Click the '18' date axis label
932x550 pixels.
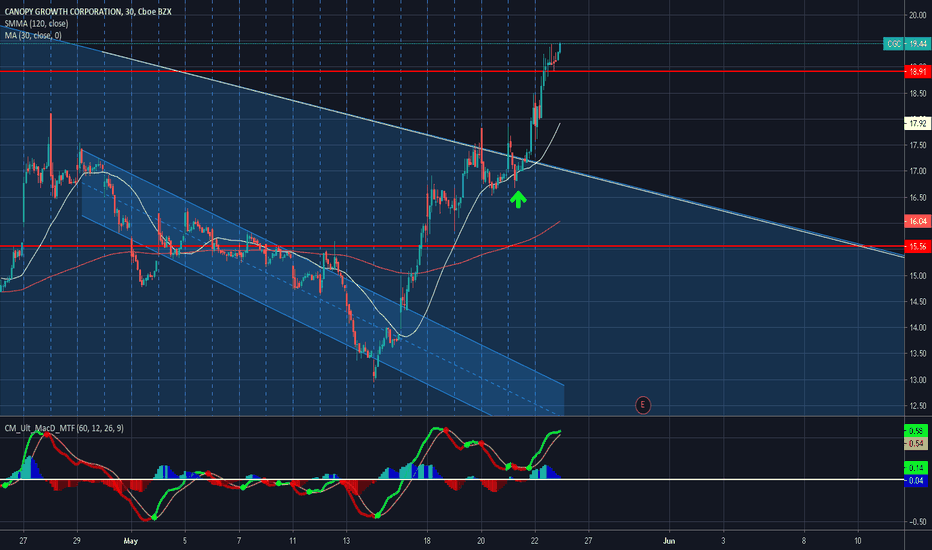click(x=427, y=541)
